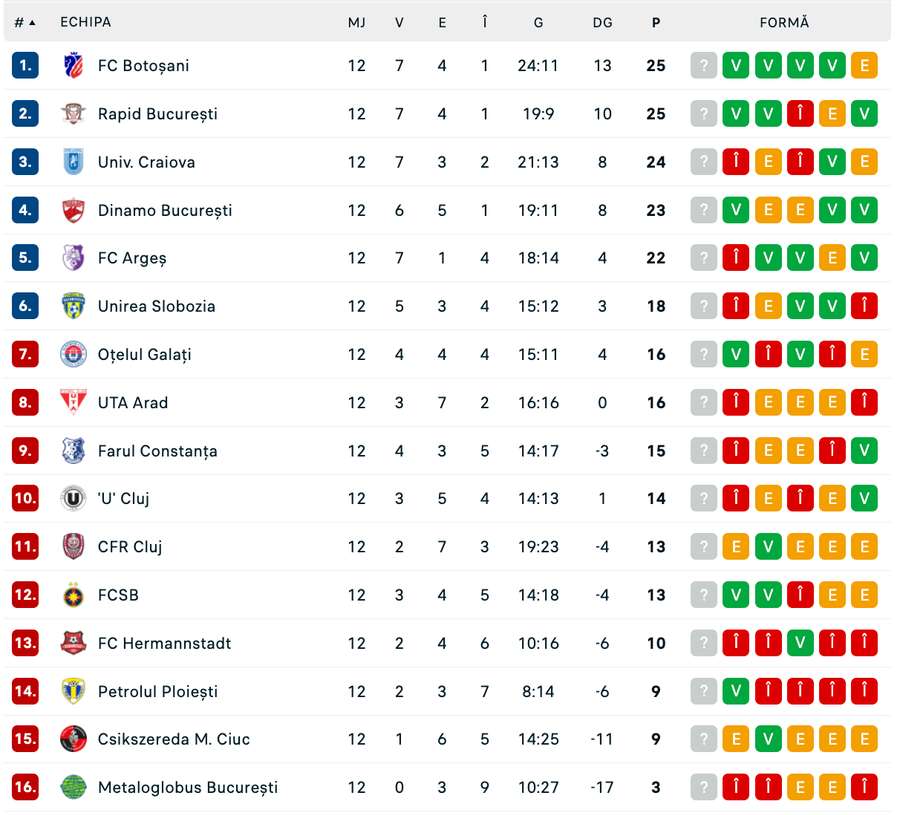
Task: Click the FC Botoșani club crest
Action: click(x=73, y=66)
